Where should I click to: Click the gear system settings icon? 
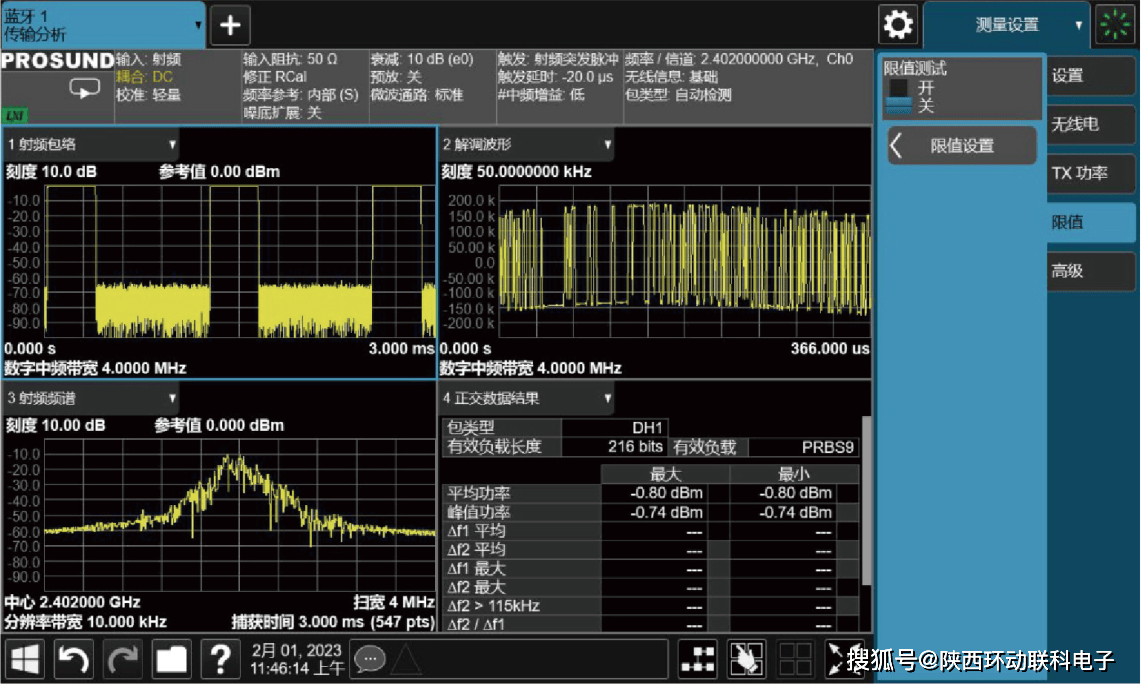coord(898,25)
